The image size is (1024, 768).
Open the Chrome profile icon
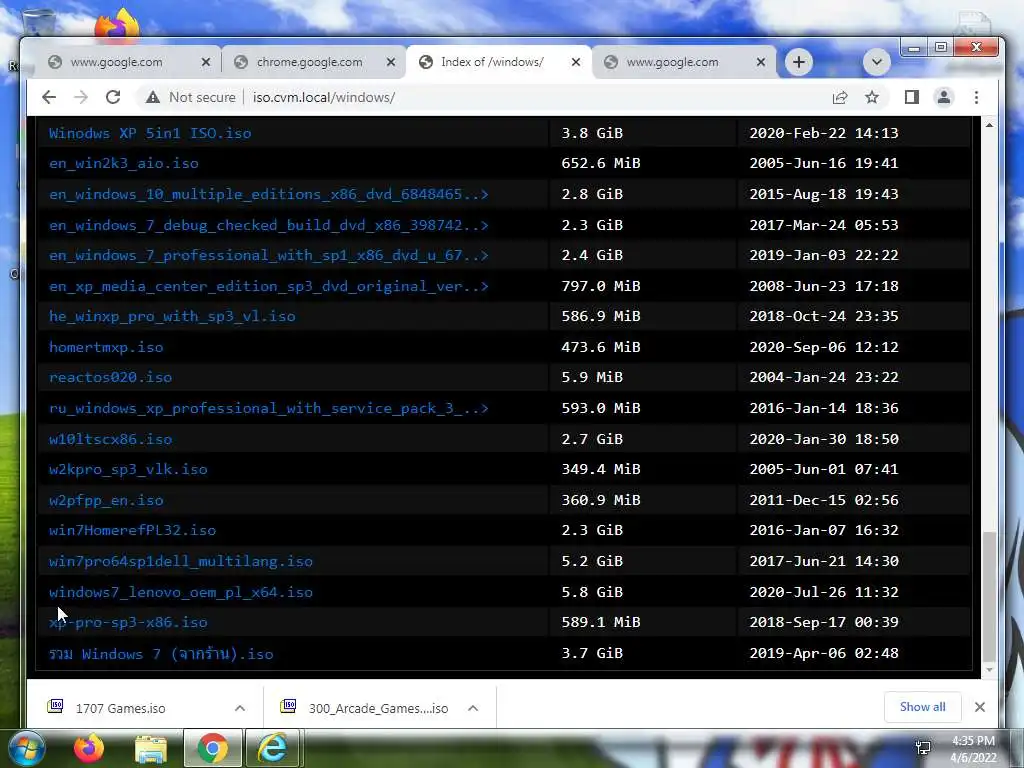[944, 97]
